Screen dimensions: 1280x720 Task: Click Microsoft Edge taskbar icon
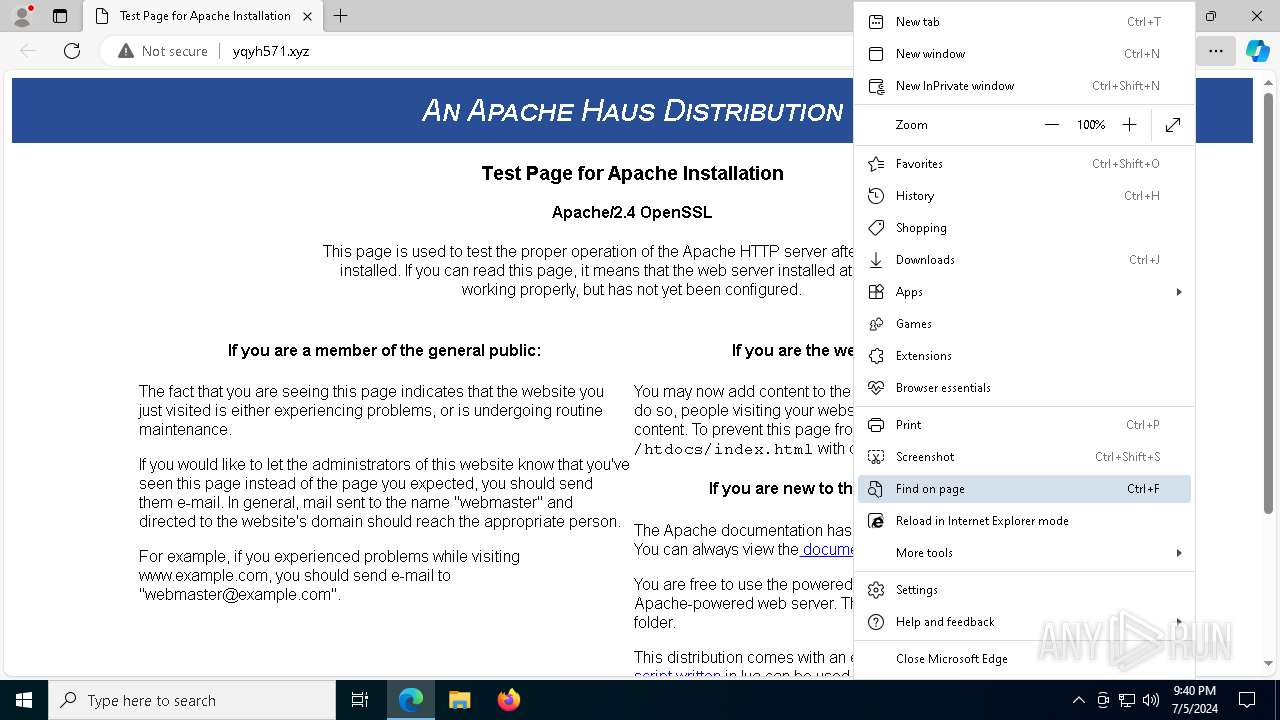[411, 700]
